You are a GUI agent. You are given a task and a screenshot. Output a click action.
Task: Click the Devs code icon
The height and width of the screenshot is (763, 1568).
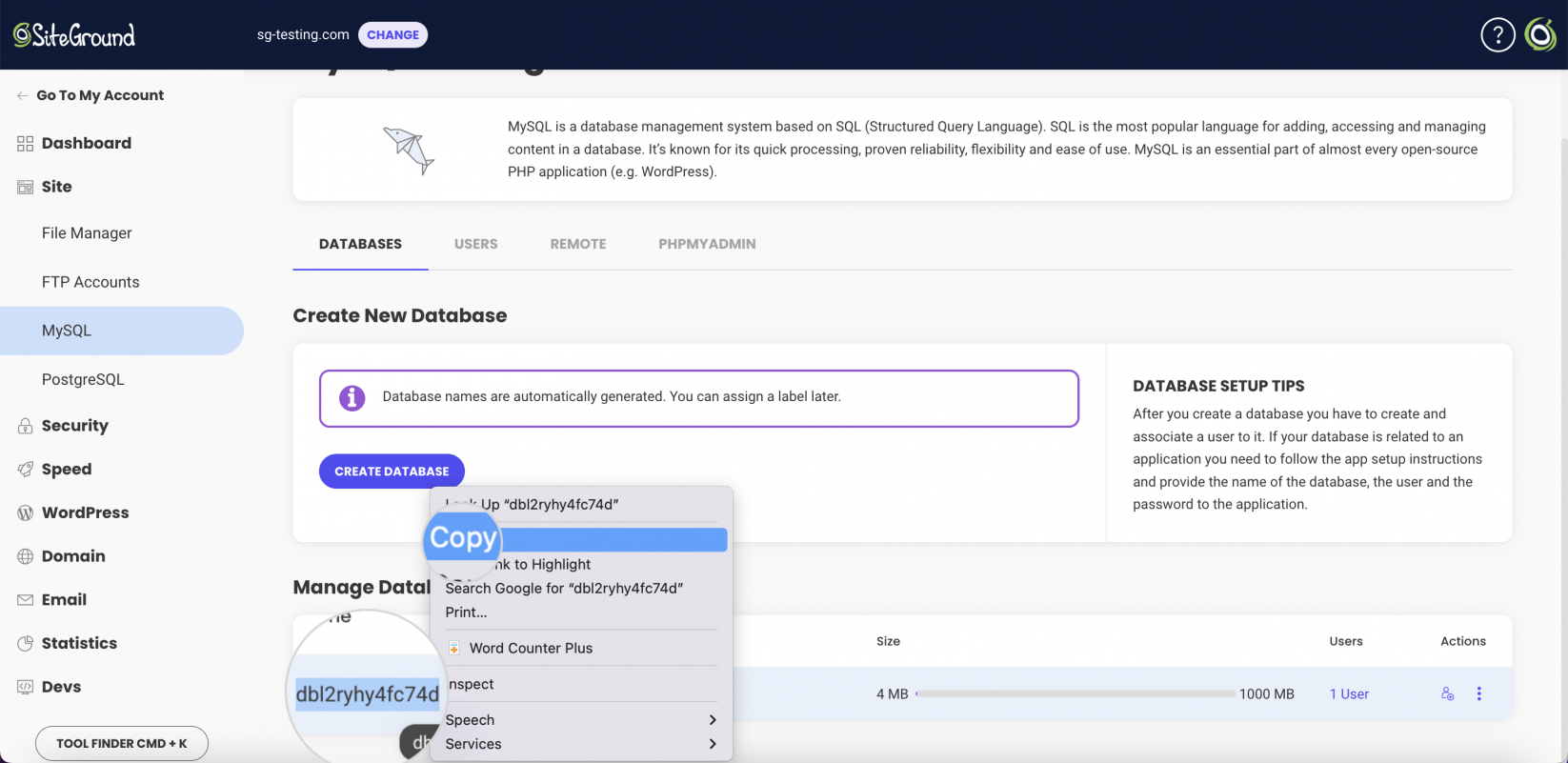click(x=26, y=687)
